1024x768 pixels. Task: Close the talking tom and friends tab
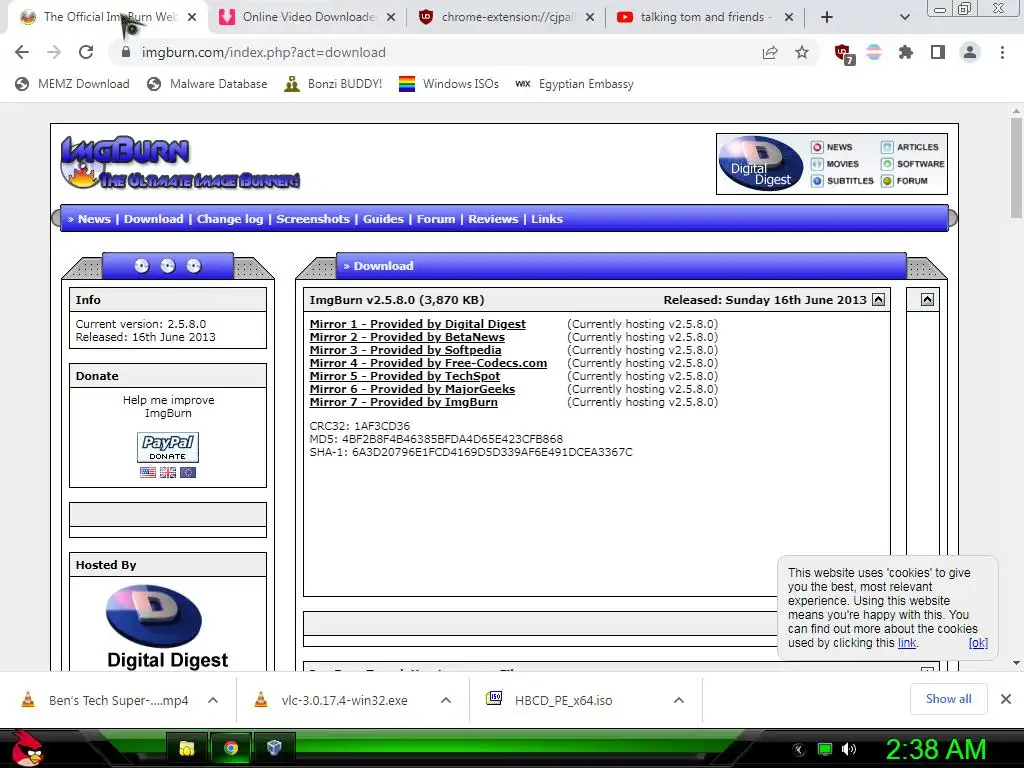pos(789,18)
